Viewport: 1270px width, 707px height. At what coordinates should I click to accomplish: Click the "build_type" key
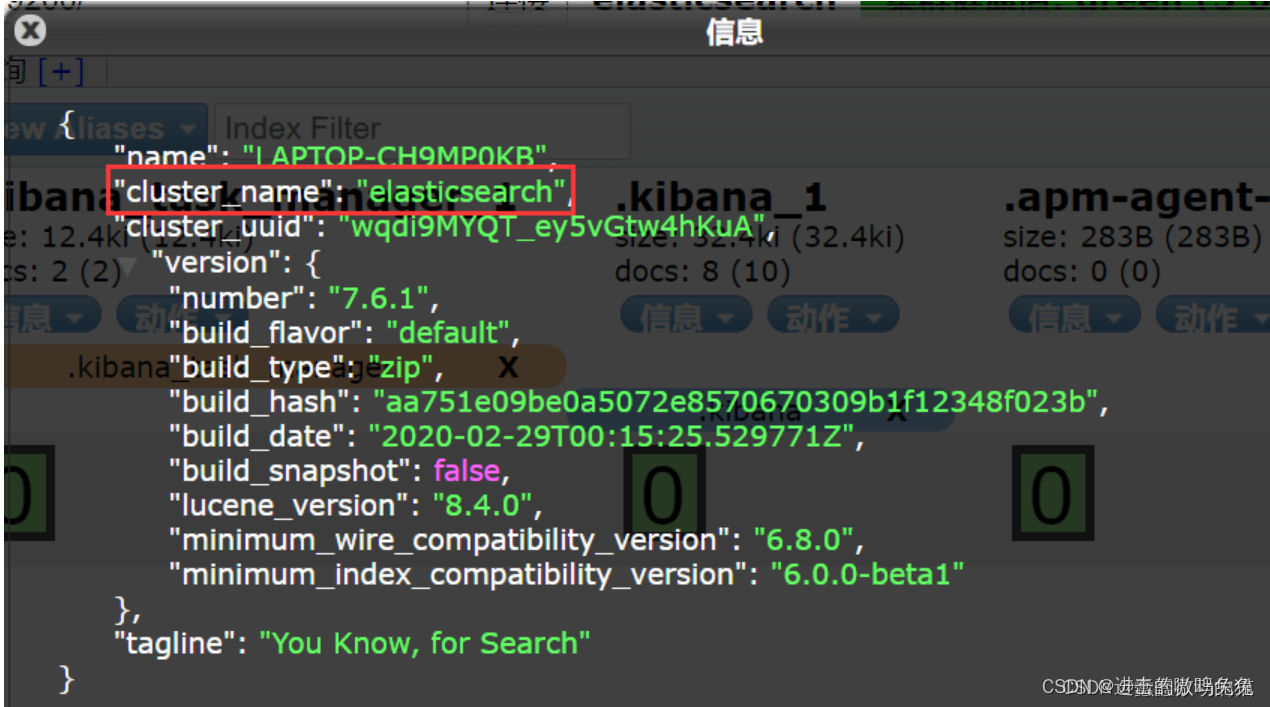259,367
